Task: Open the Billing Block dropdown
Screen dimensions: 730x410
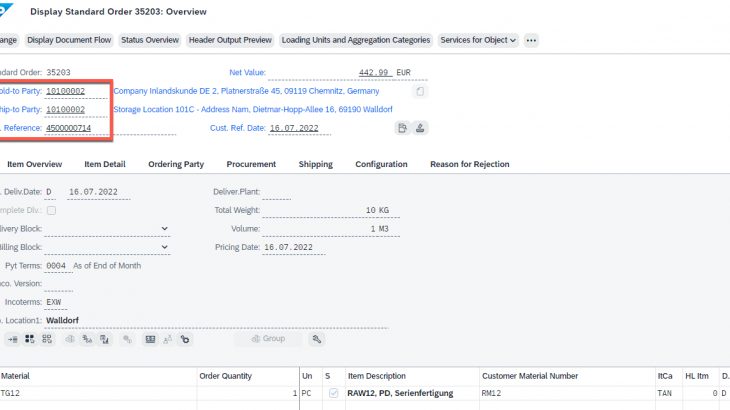Action: [165, 247]
